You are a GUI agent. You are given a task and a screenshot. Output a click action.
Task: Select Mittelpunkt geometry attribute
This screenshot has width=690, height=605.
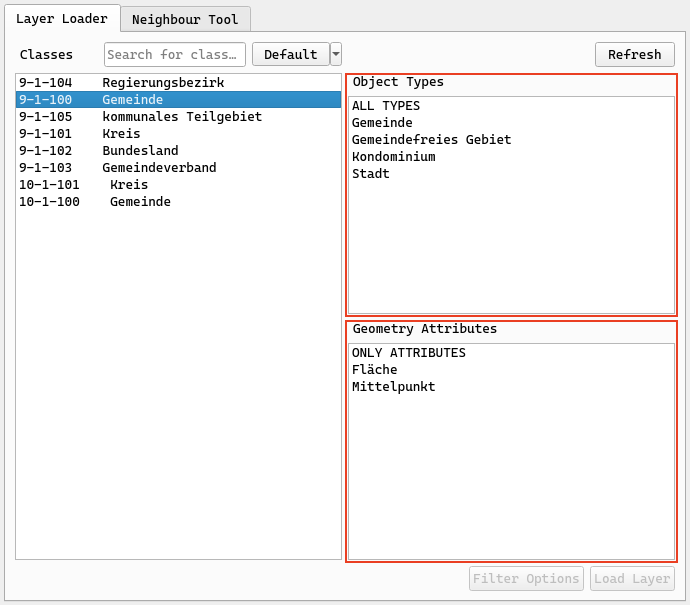tap(511, 387)
